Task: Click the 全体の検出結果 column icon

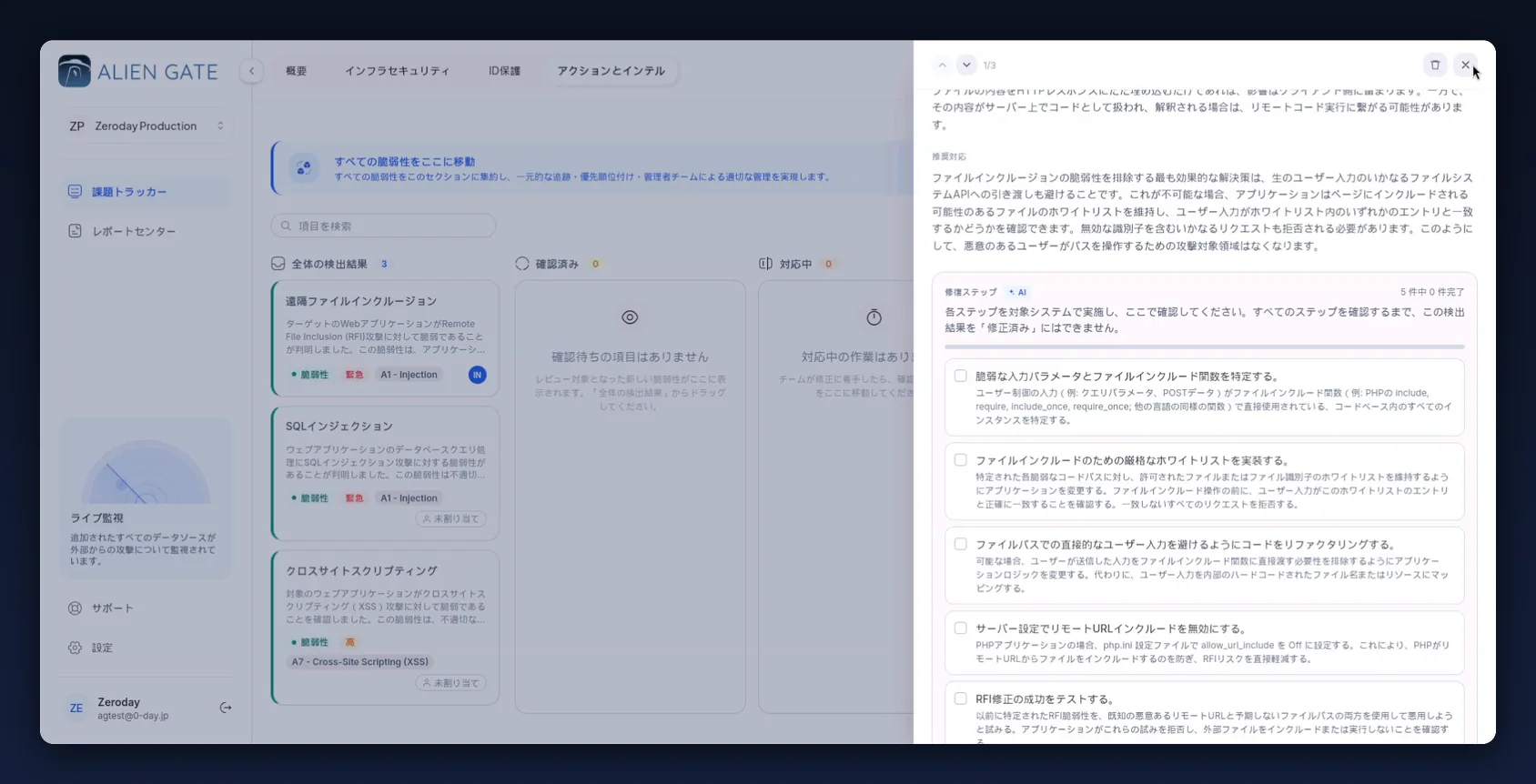Action: (x=278, y=264)
